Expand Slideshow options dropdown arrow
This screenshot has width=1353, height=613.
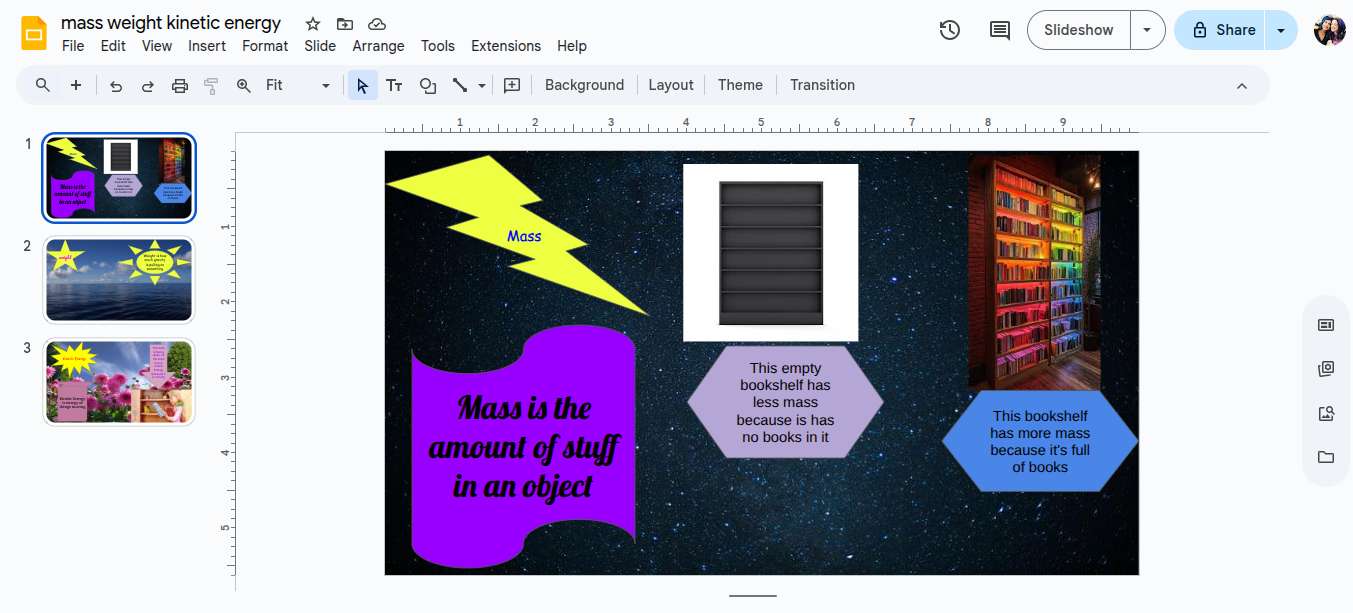click(1147, 30)
